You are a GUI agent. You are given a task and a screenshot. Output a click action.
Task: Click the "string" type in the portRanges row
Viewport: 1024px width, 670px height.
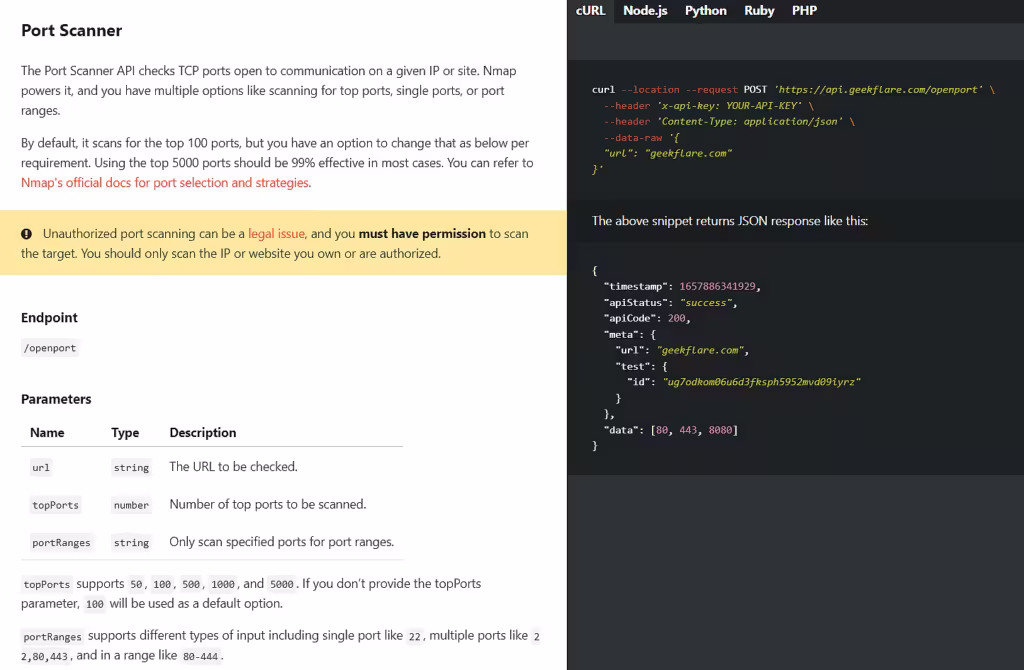pos(131,543)
